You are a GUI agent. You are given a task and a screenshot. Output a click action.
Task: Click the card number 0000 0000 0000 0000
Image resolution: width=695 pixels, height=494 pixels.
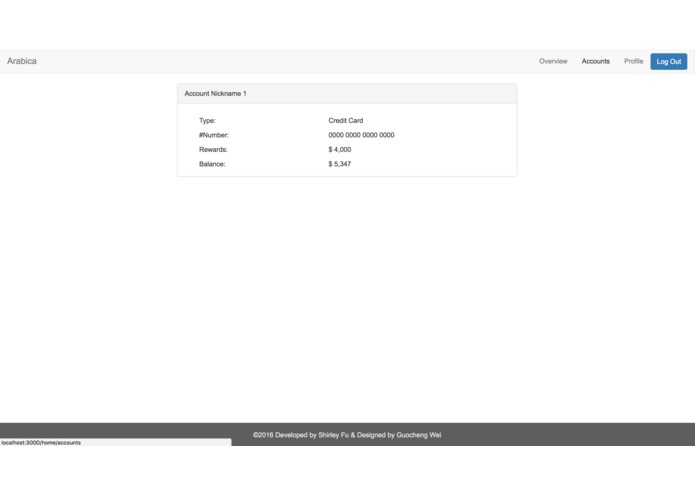click(x=361, y=135)
